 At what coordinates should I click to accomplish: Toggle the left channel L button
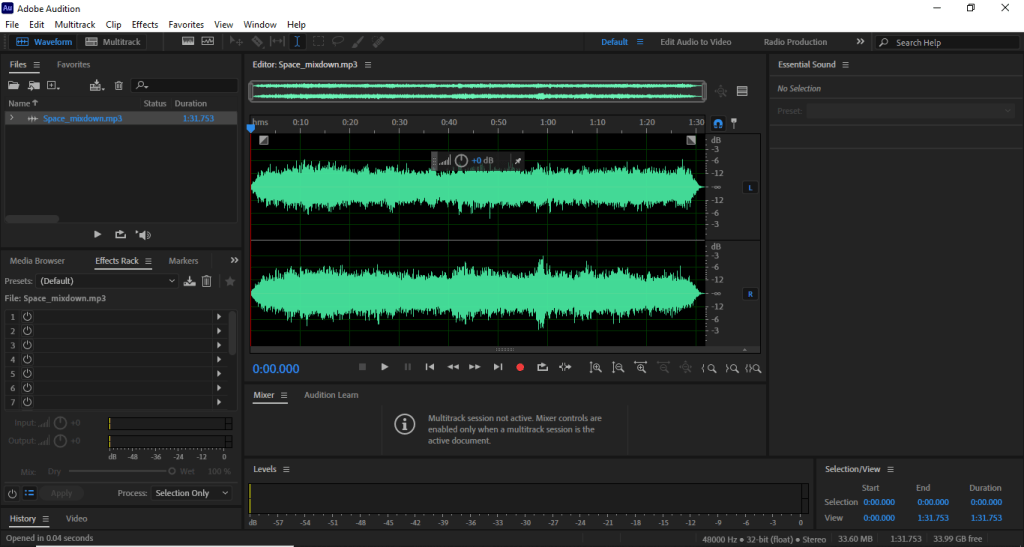pyautogui.click(x=749, y=188)
